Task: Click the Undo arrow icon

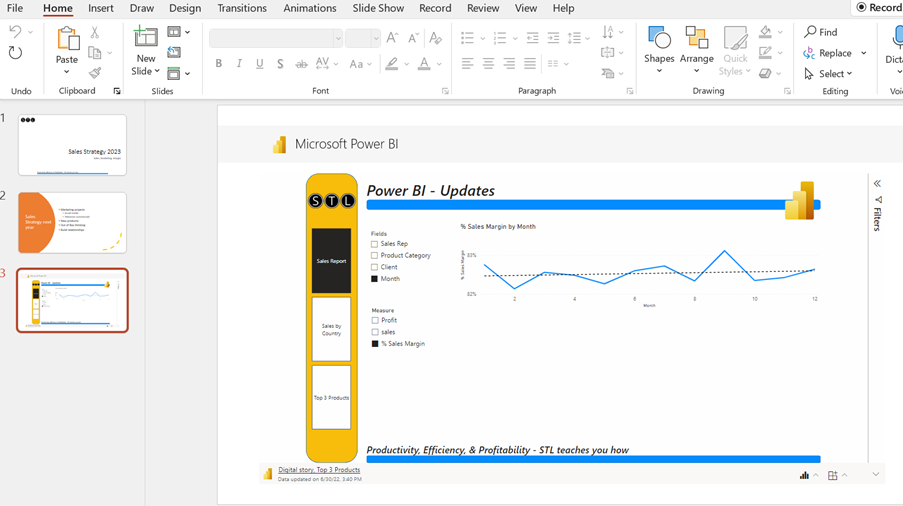Action: [x=16, y=32]
